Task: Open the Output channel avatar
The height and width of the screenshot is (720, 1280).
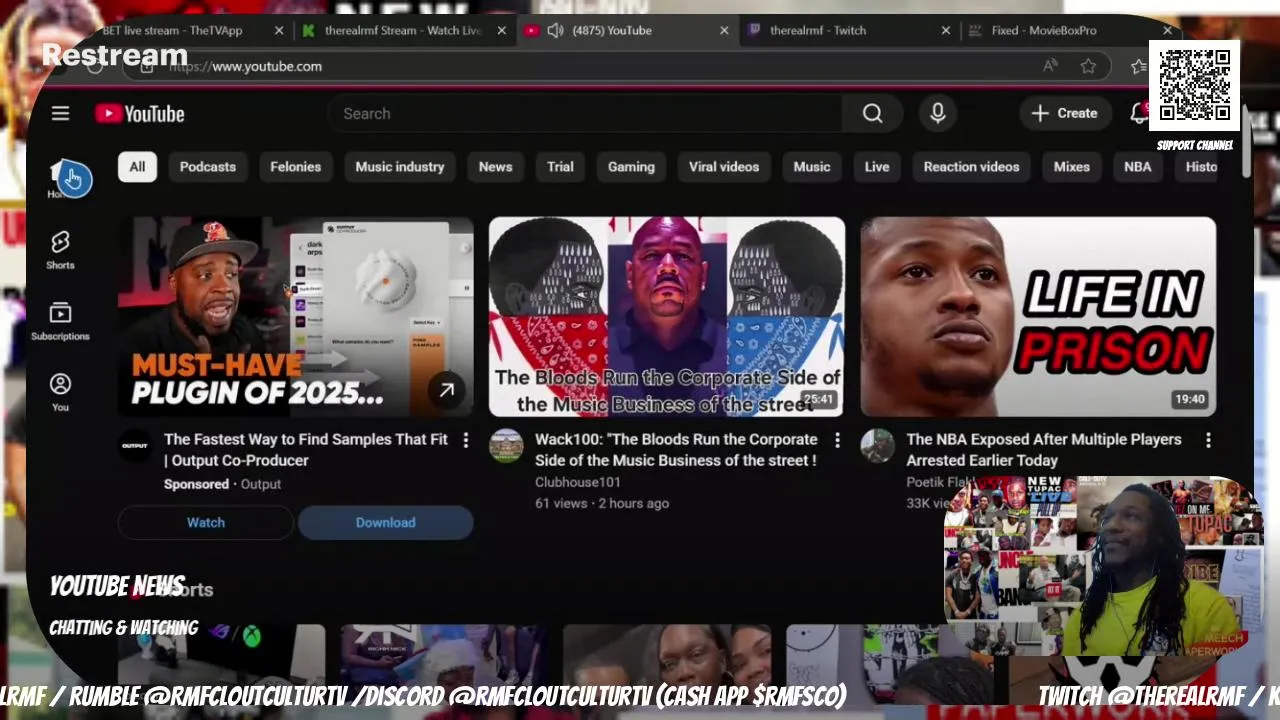Action: click(135, 446)
